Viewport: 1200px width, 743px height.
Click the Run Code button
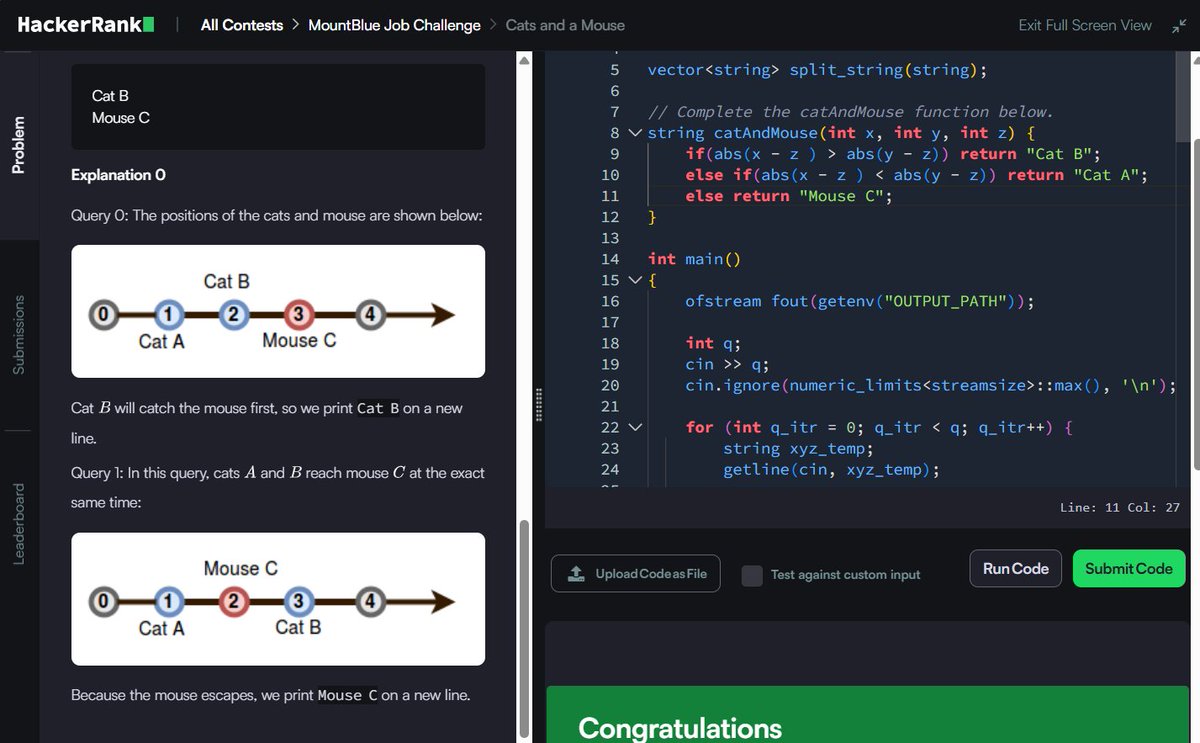[x=1015, y=568]
